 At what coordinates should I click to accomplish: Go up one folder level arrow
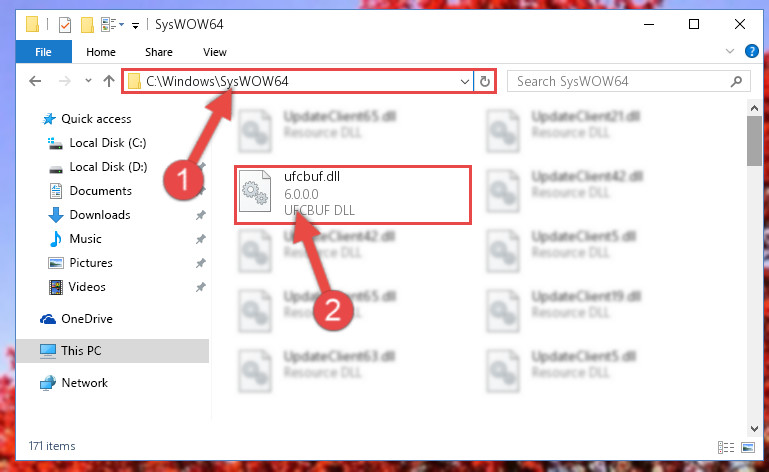(x=109, y=81)
